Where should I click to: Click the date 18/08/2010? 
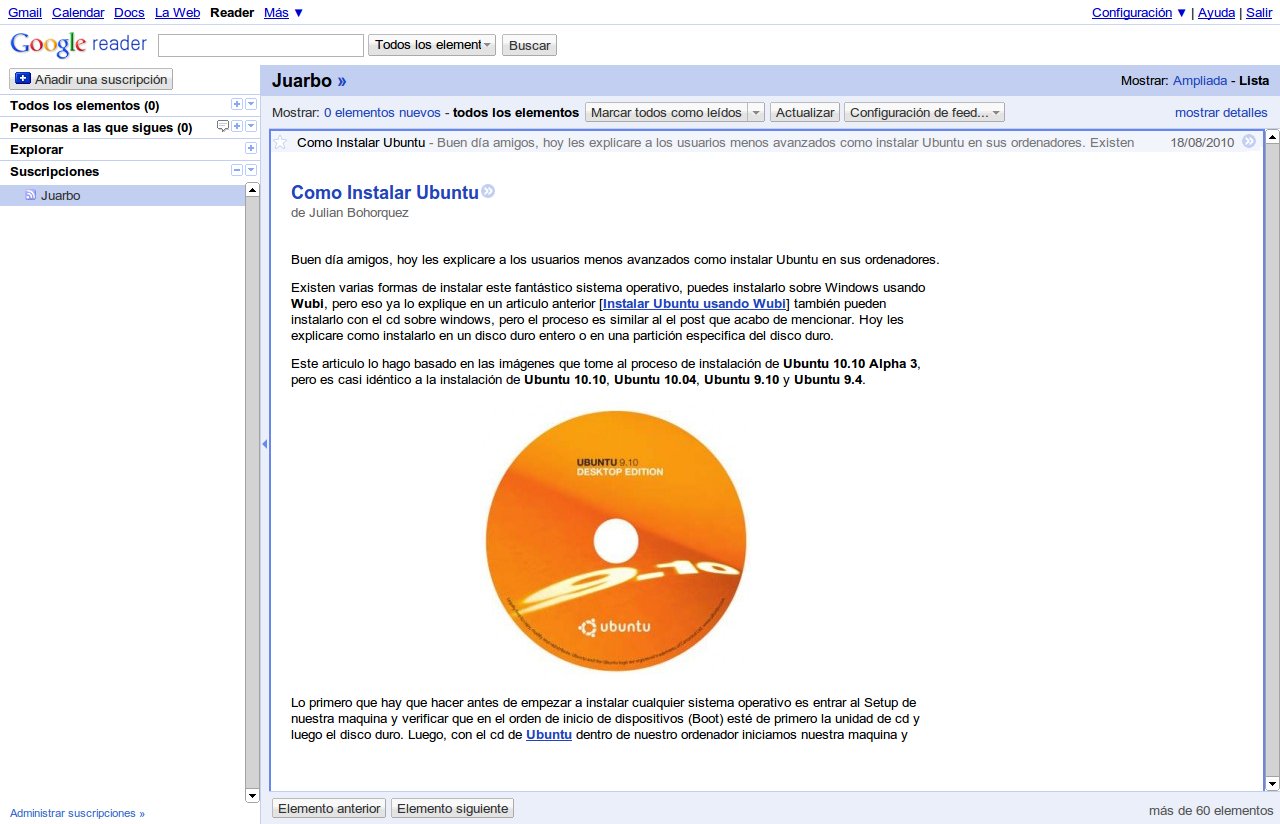(1202, 142)
